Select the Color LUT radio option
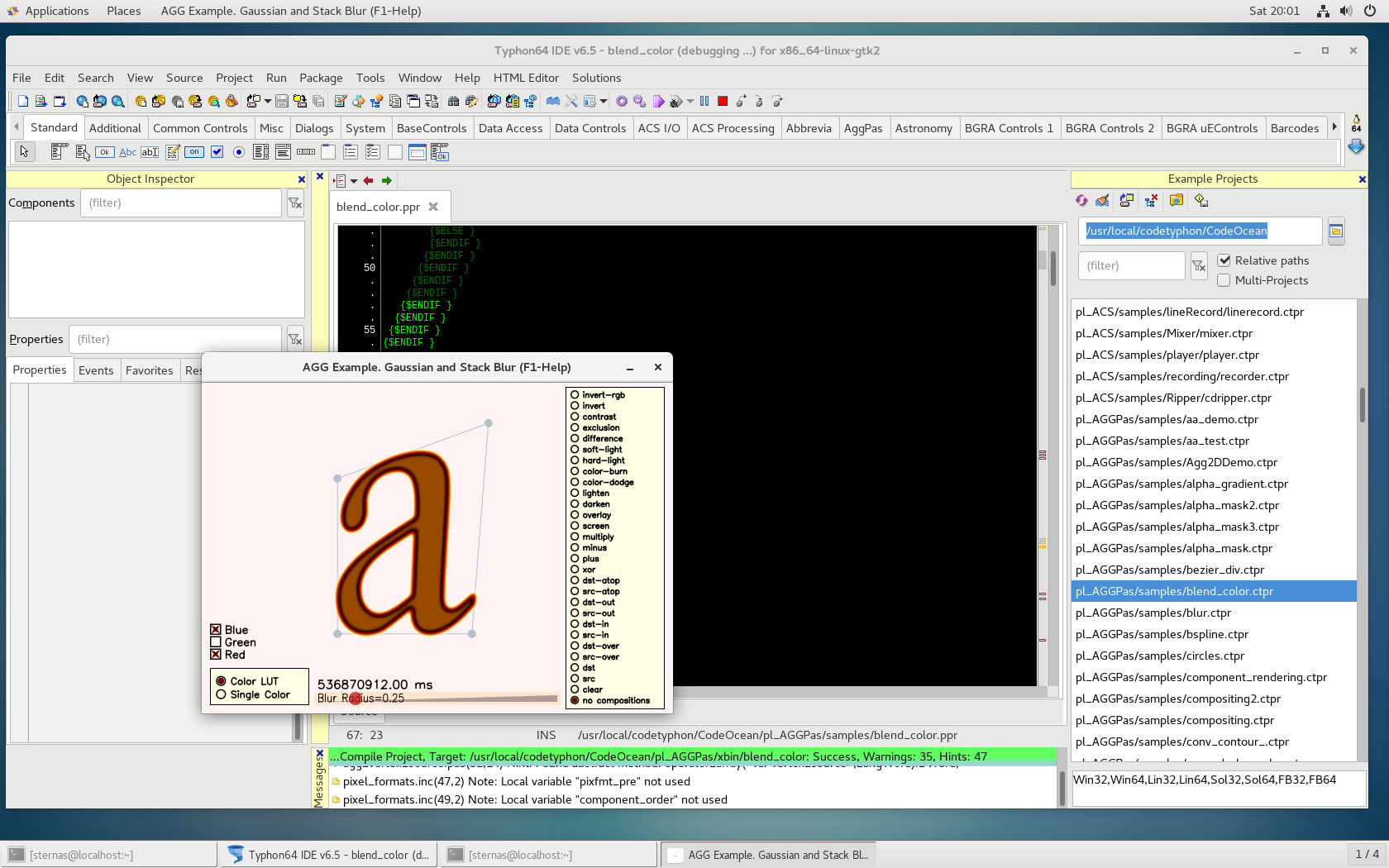The height and width of the screenshot is (868, 1389). pos(222,681)
